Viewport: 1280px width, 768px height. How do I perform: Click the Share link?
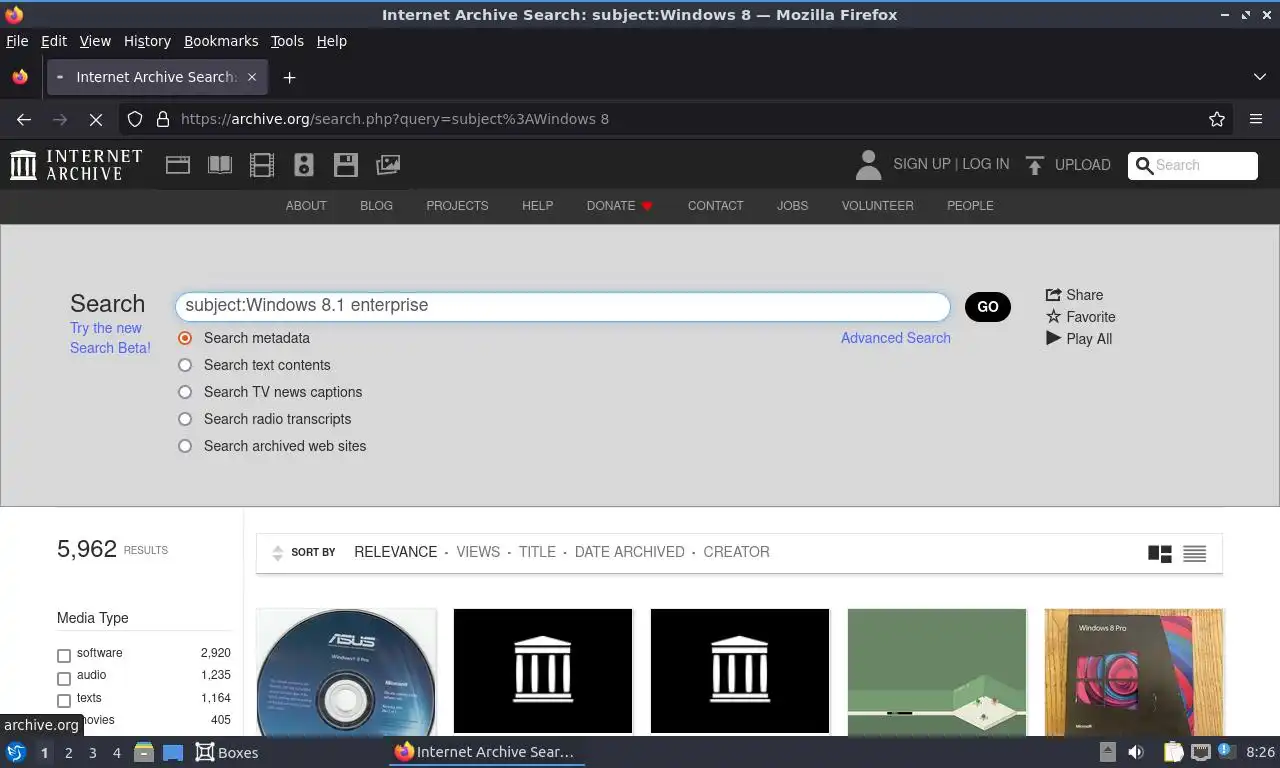[1074, 295]
